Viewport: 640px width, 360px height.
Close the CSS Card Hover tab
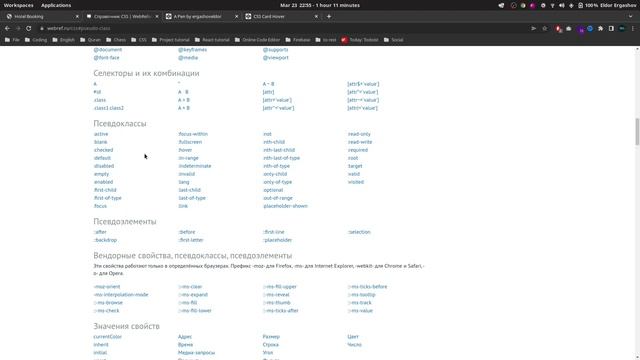tap(316, 16)
